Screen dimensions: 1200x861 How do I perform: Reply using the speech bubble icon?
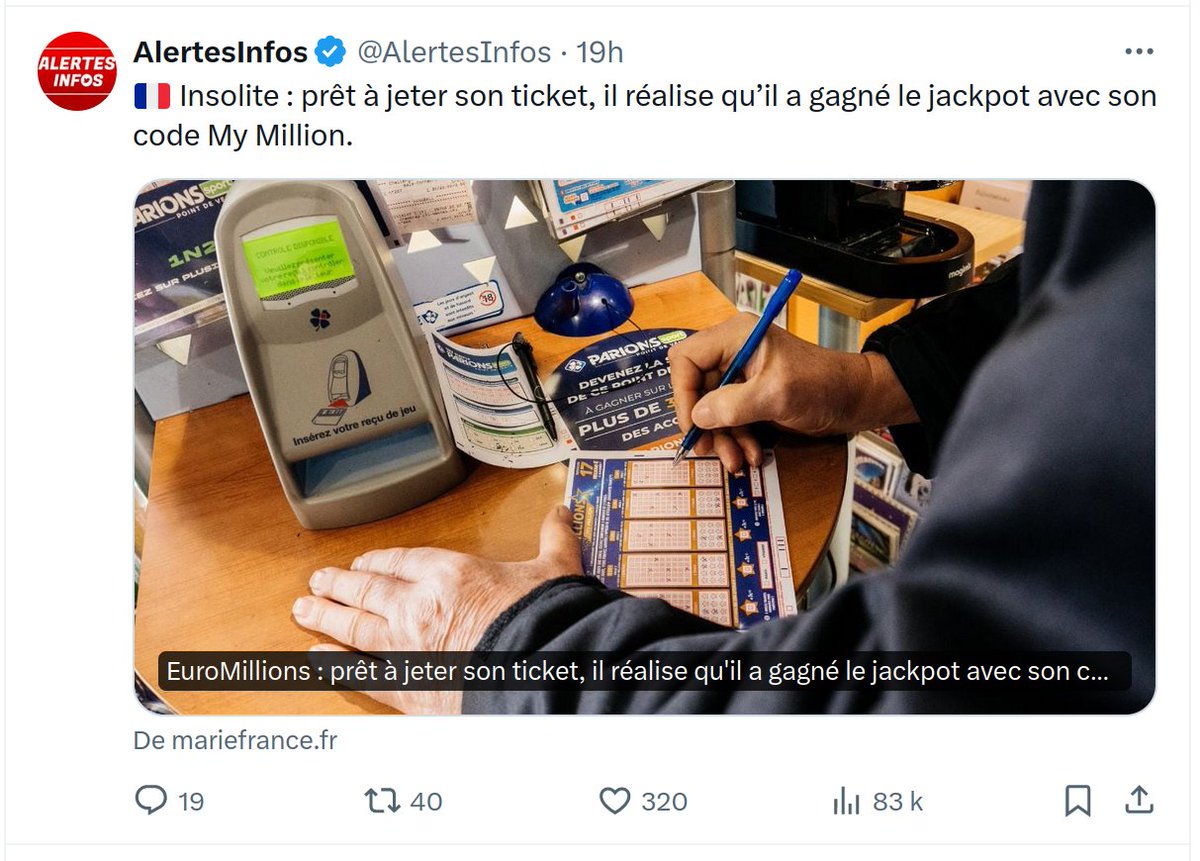[x=150, y=801]
